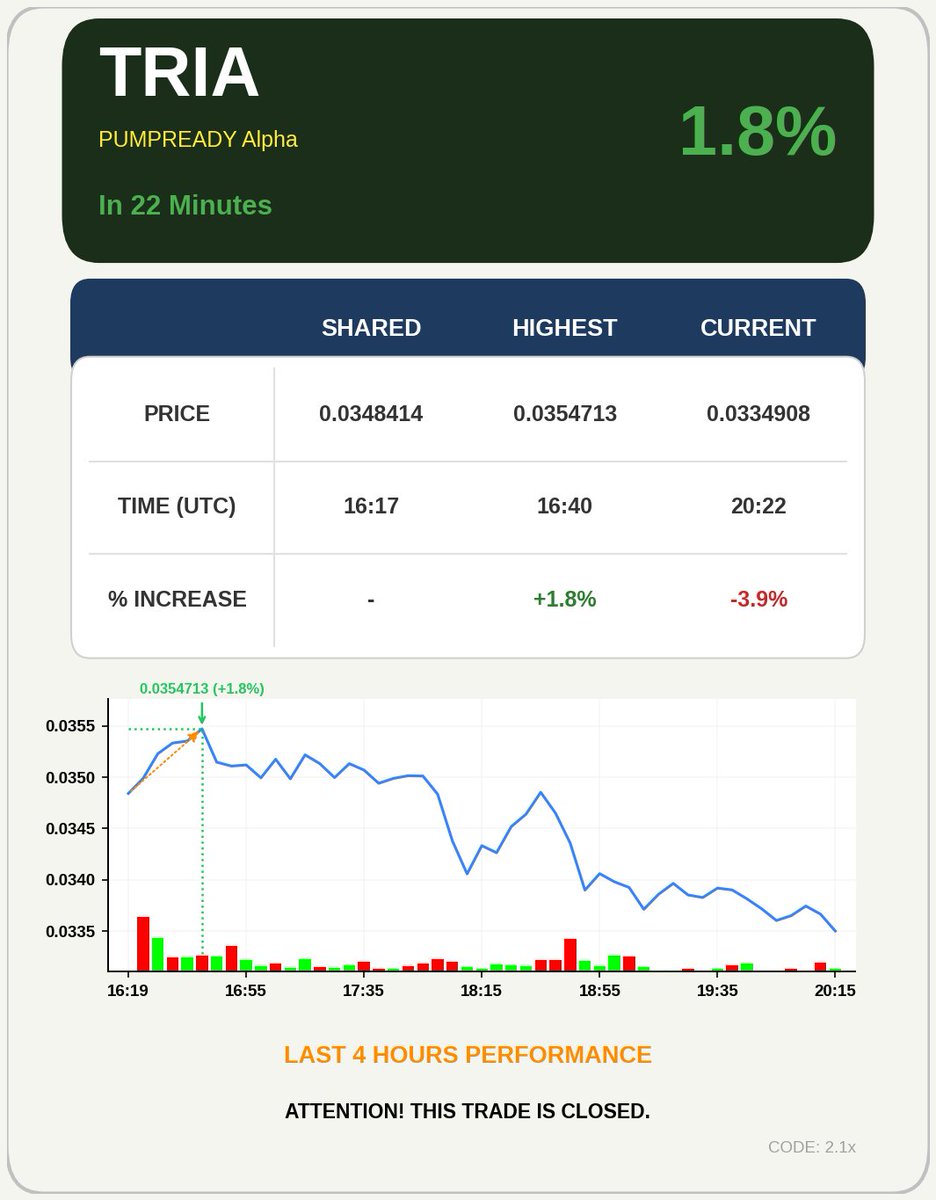Click shared time 16:17
Viewport: 936px width, 1200px height.
point(371,506)
